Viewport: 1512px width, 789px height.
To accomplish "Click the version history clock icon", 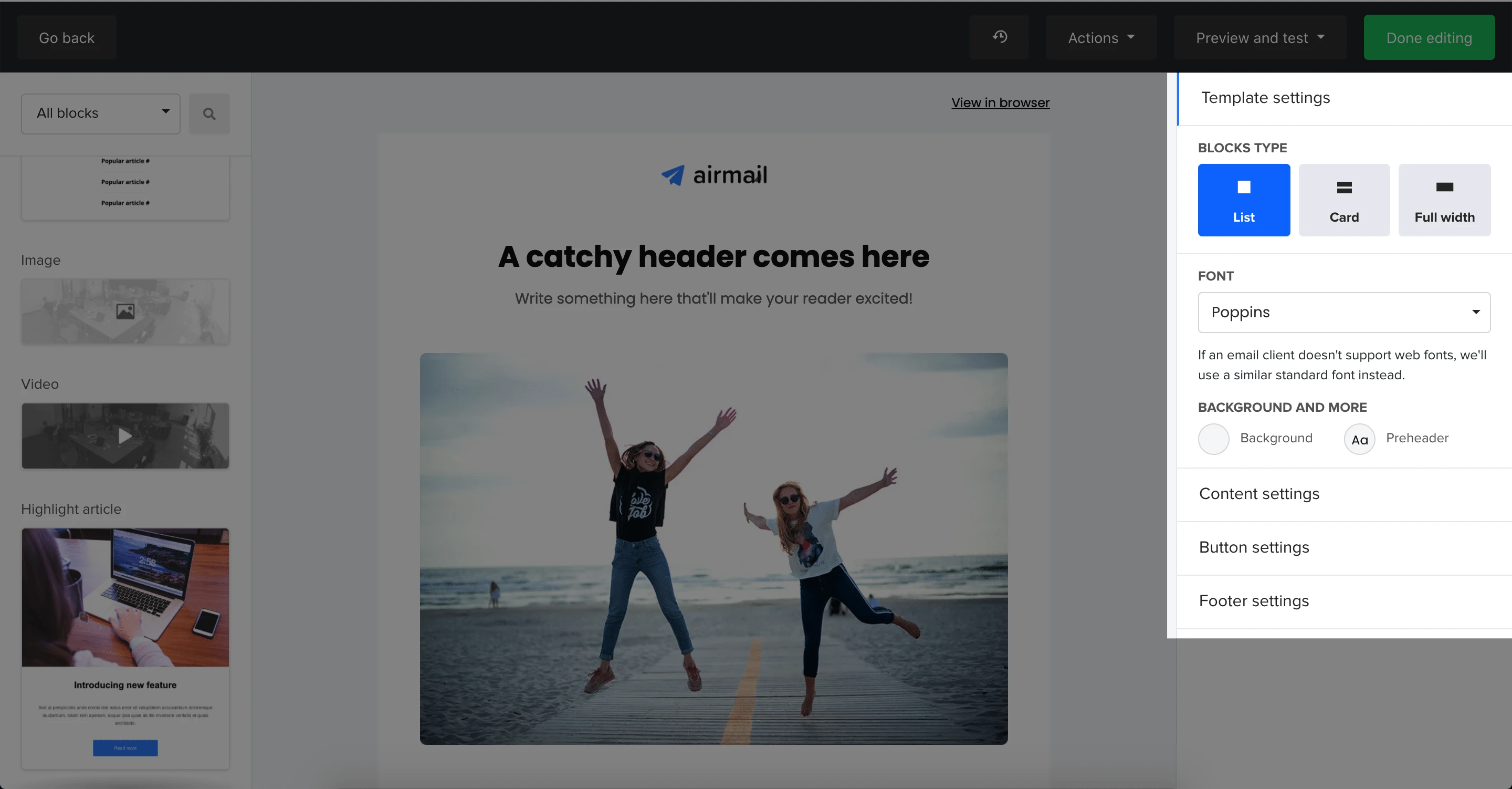I will (x=1000, y=38).
